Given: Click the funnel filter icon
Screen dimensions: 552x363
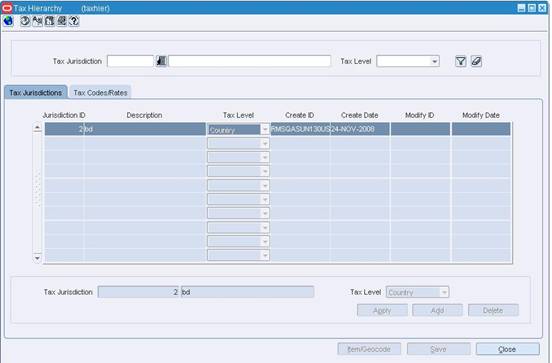Looking at the screenshot, I should pyautogui.click(x=460, y=61).
